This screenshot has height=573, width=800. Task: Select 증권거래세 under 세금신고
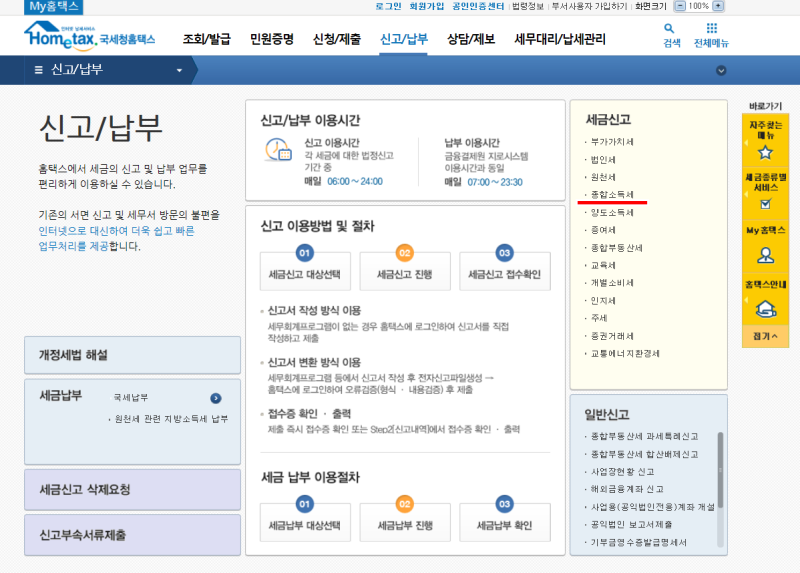[612, 336]
